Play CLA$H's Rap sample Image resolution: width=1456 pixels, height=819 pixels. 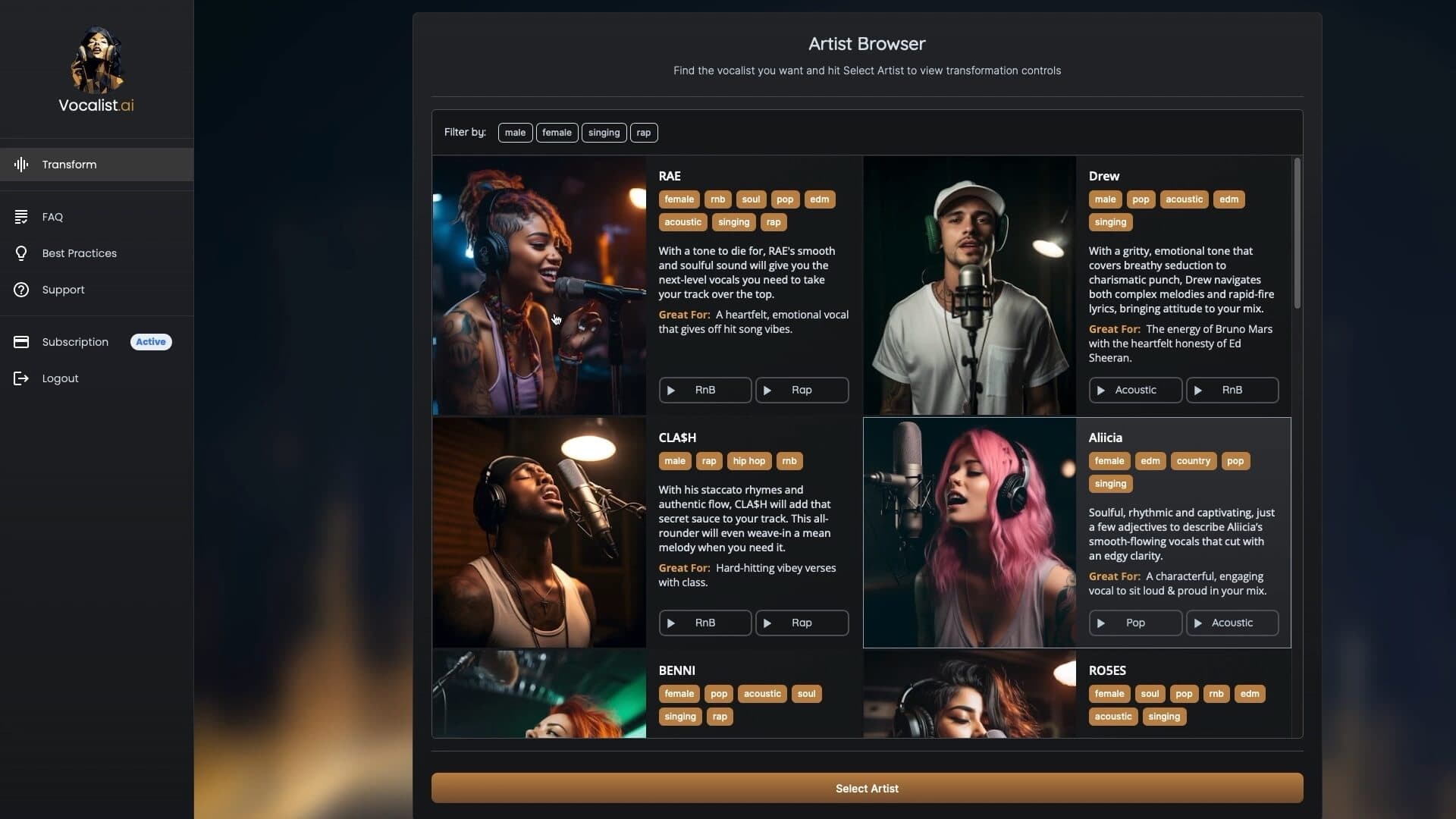(x=802, y=623)
